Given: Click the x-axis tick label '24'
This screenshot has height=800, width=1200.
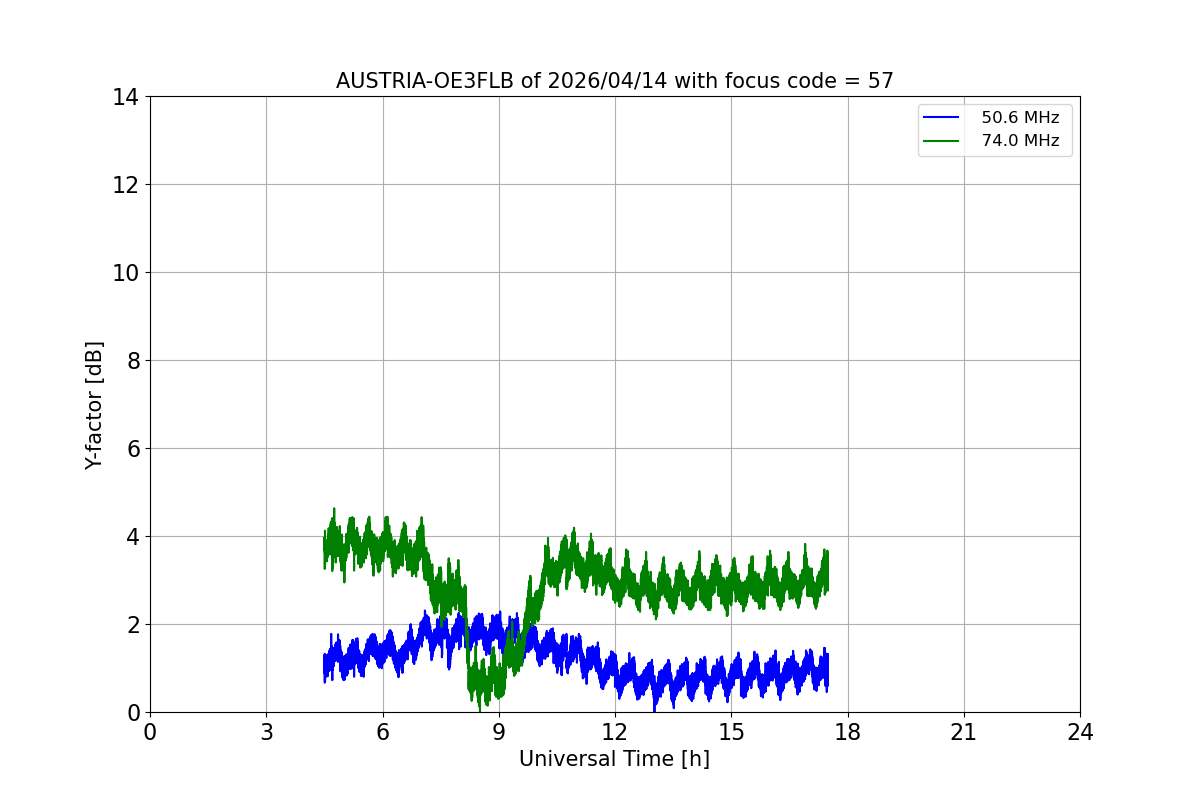Looking at the screenshot, I should coord(1080,732).
